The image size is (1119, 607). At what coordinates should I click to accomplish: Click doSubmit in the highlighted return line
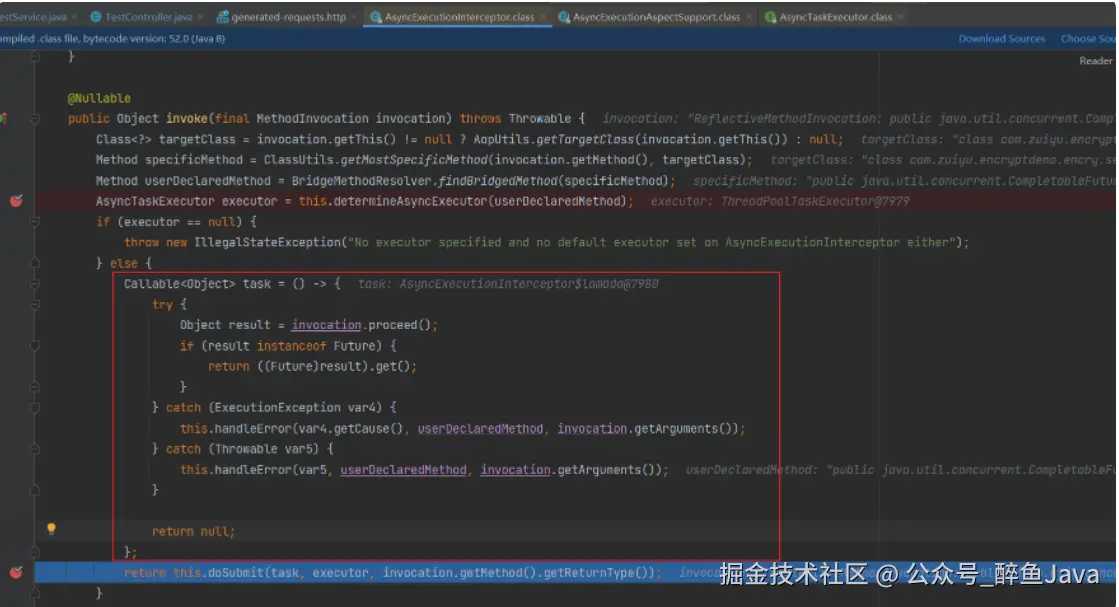point(236,573)
